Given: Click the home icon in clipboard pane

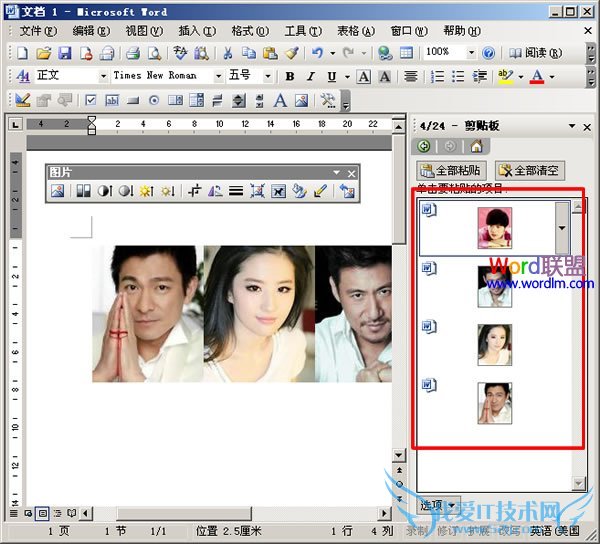Looking at the screenshot, I should [476, 146].
